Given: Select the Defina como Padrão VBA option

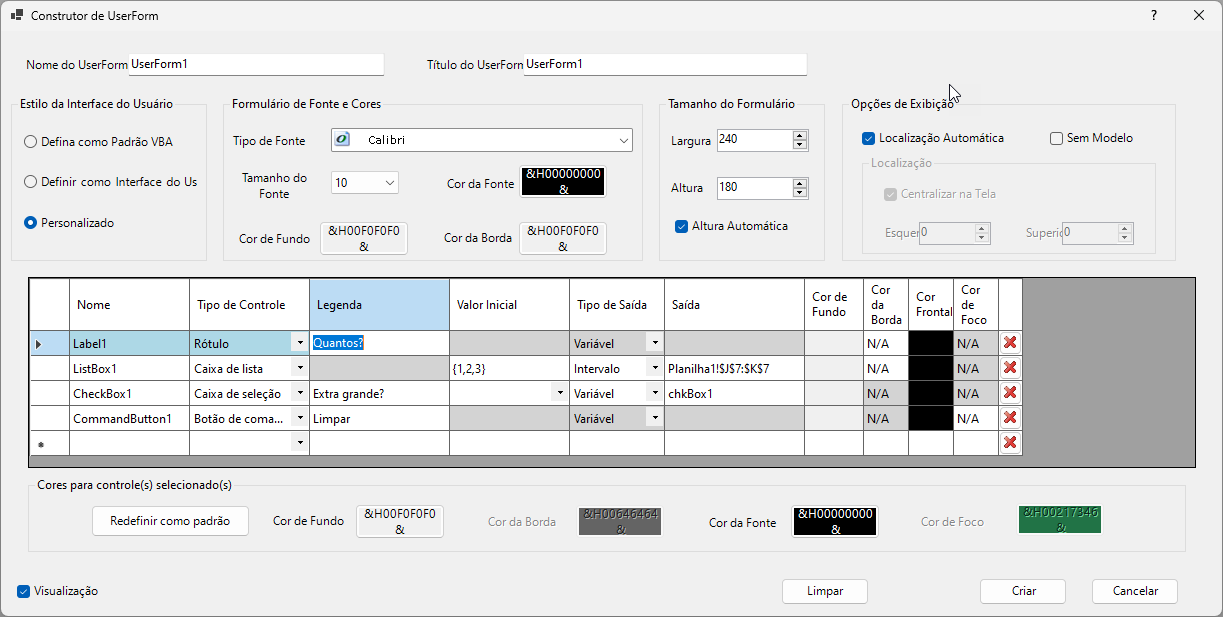Looking at the screenshot, I should pyautogui.click(x=31, y=142).
